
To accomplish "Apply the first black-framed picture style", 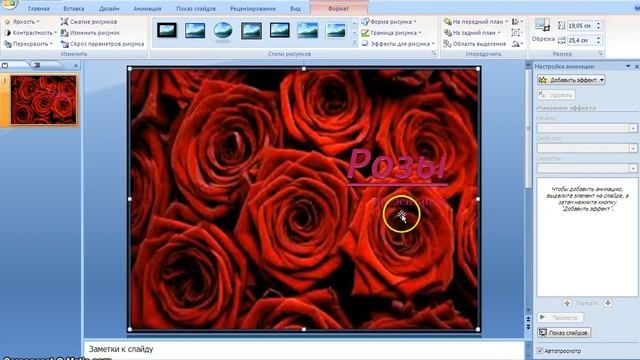I will (167, 30).
